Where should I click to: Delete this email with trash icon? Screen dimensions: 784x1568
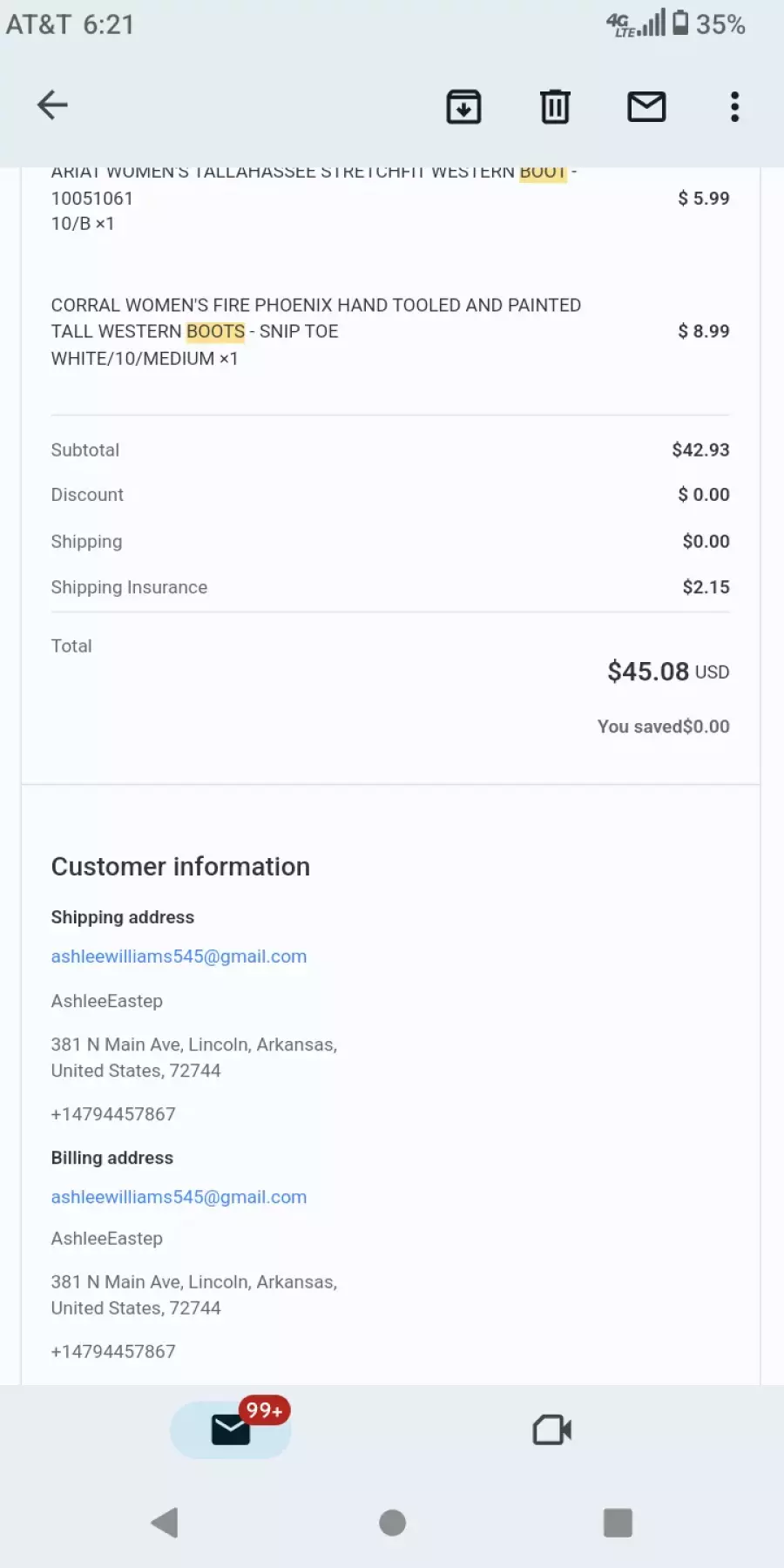pos(555,106)
